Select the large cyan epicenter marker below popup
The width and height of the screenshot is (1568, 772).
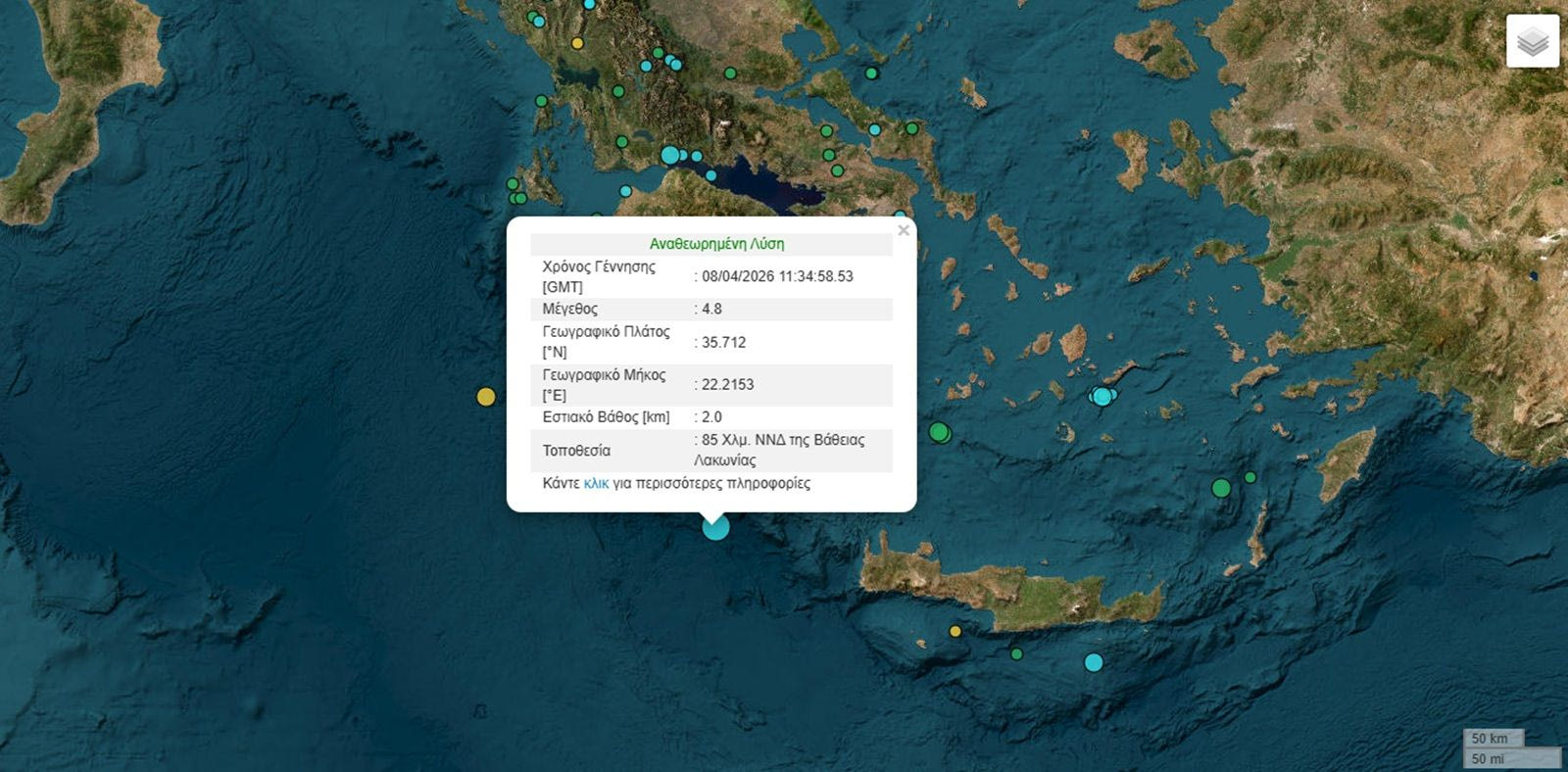click(x=715, y=527)
